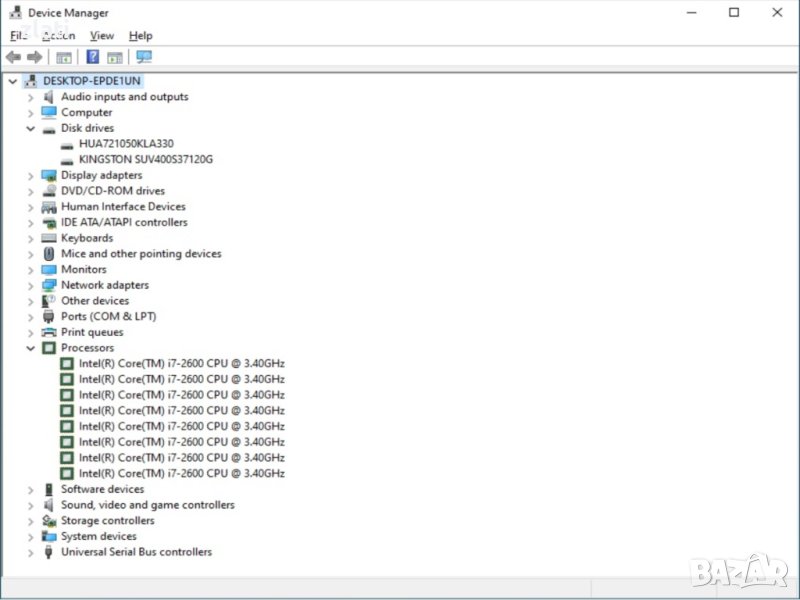Click the Back arrow toolbar icon
800x600 pixels.
tap(13, 57)
